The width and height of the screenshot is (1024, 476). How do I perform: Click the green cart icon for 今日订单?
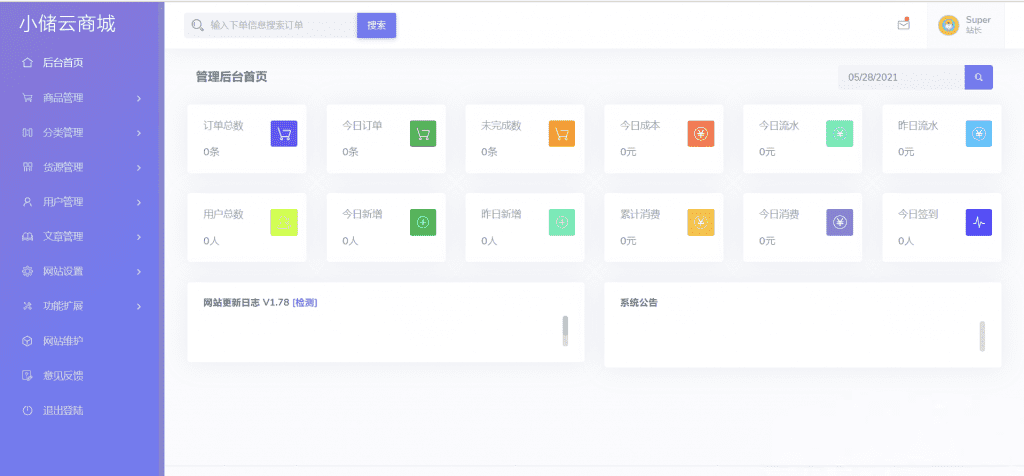(423, 133)
